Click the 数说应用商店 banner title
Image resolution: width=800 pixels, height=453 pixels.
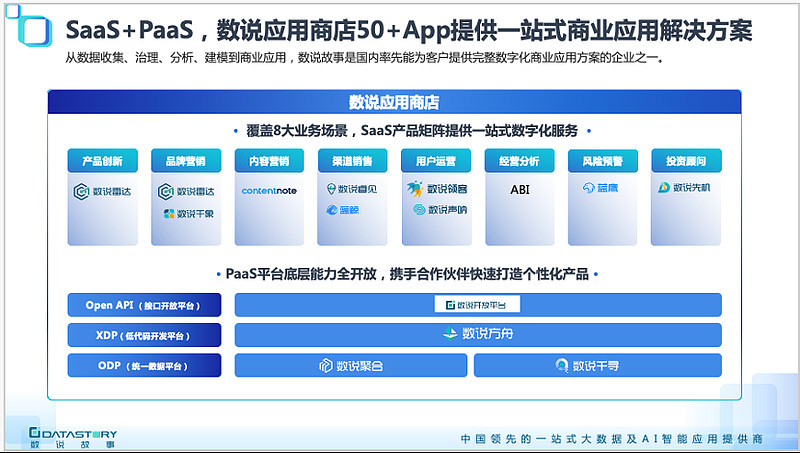394,102
